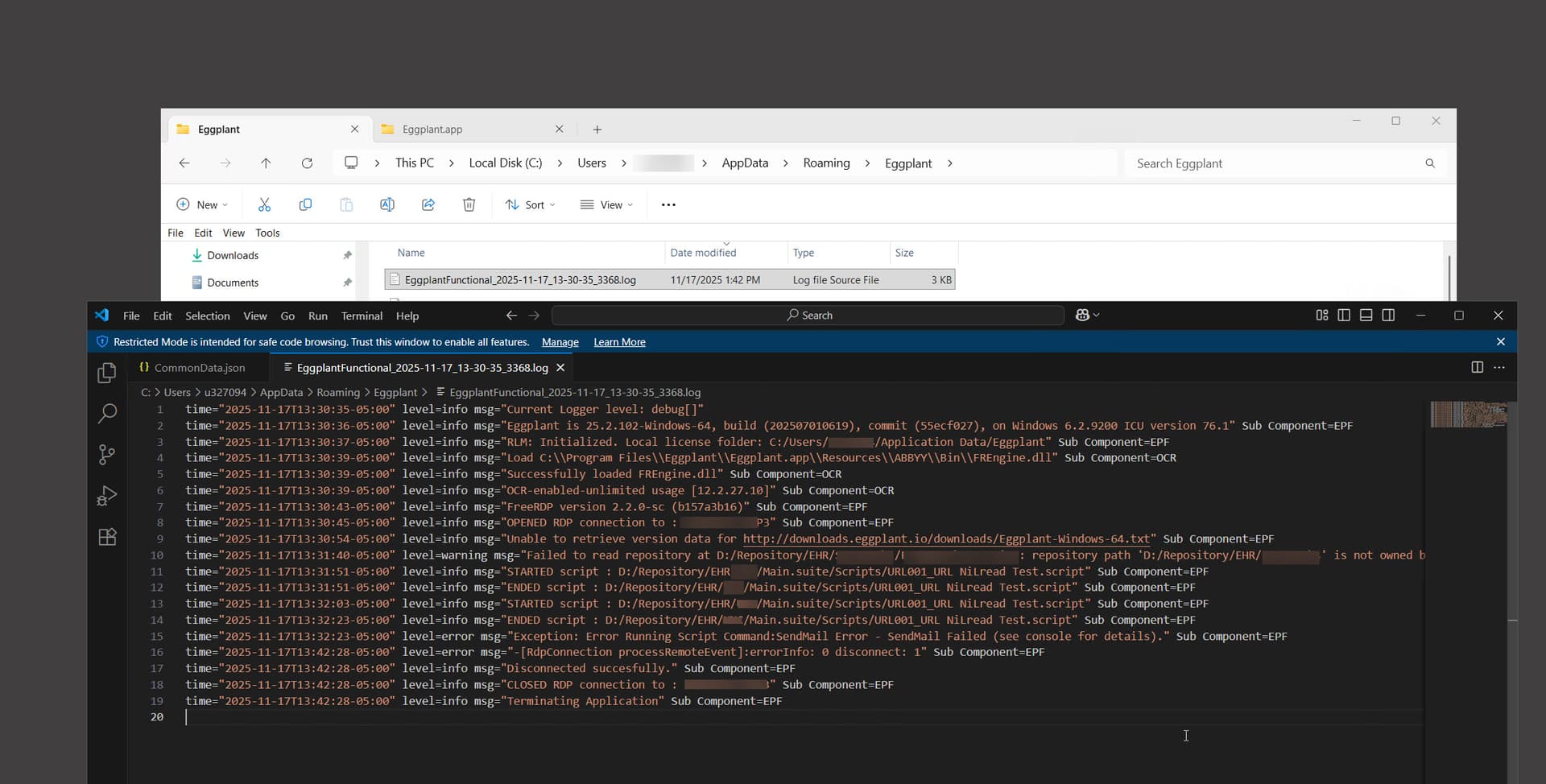1546x784 pixels.
Task: Open the Run and Debug view
Action: [106, 496]
